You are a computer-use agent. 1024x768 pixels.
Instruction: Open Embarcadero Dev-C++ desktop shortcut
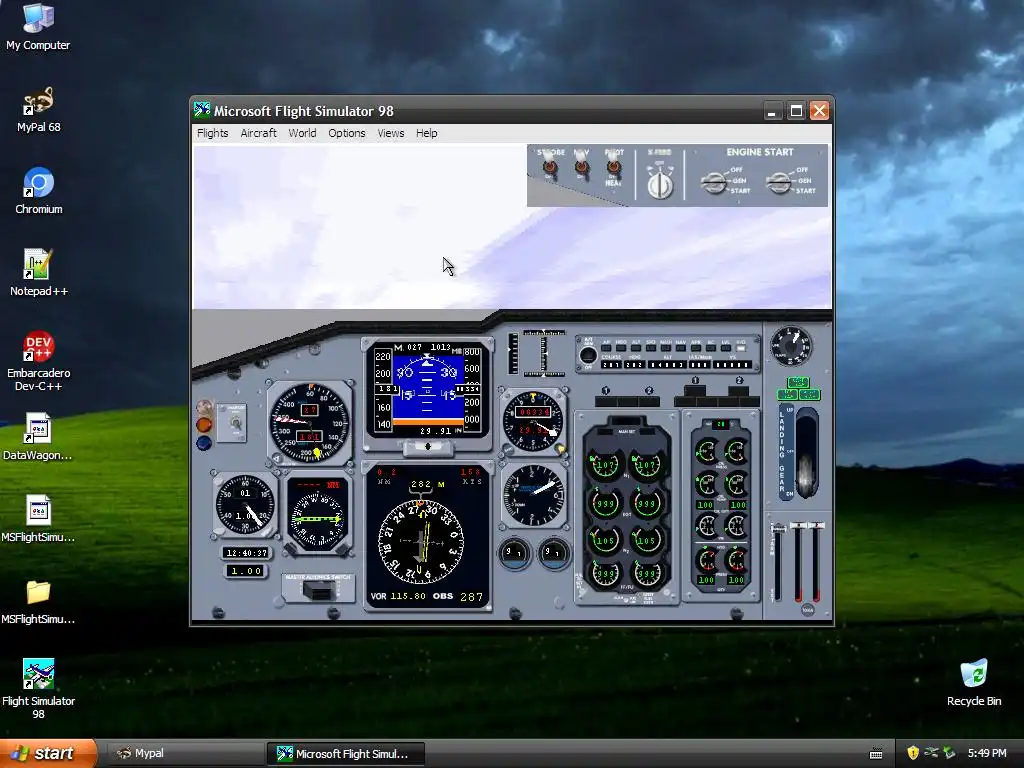click(39, 360)
